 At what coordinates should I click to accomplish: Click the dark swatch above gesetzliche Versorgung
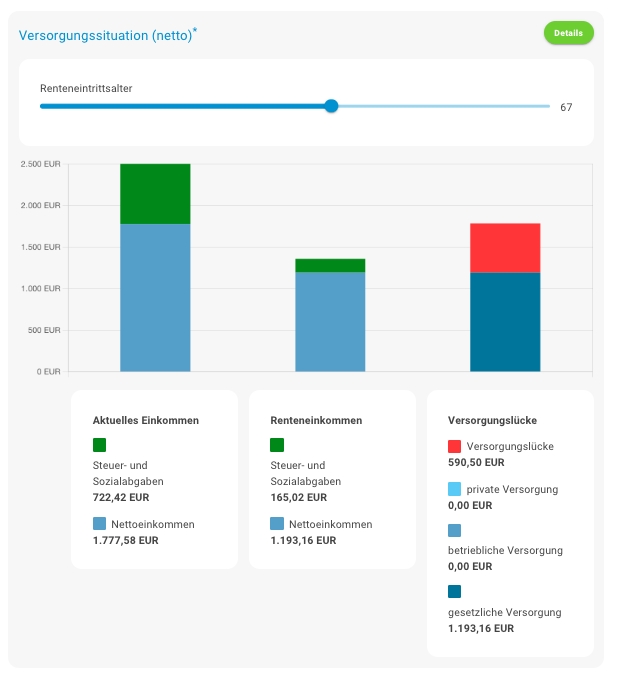click(455, 592)
